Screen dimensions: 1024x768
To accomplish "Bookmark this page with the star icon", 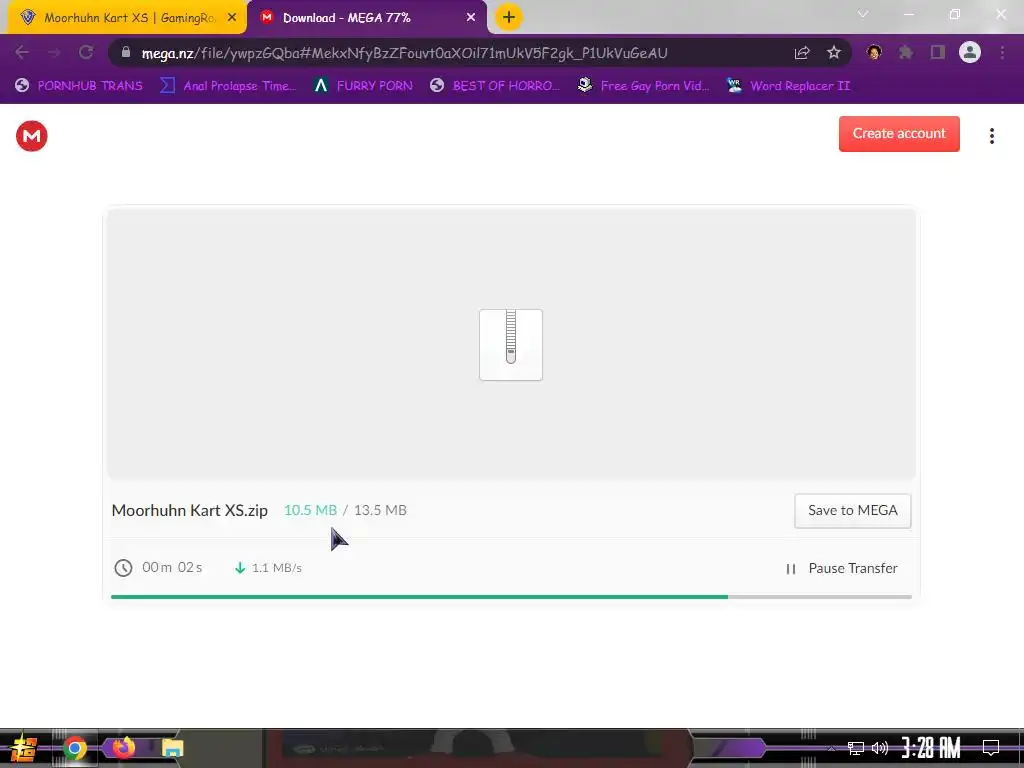I will [834, 53].
